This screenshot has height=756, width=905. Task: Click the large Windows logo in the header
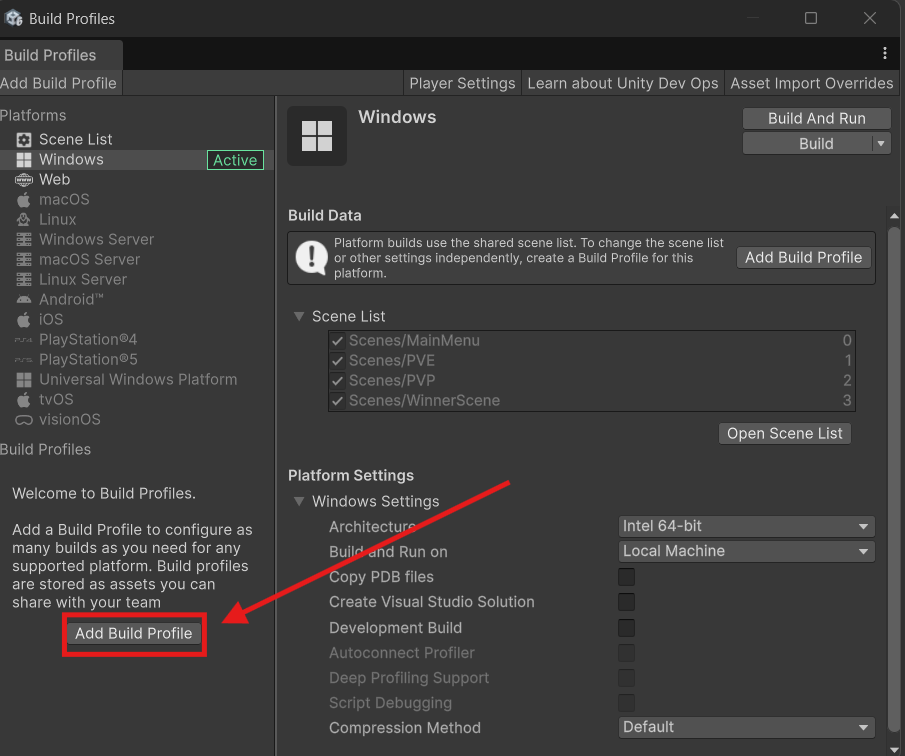coord(317,136)
